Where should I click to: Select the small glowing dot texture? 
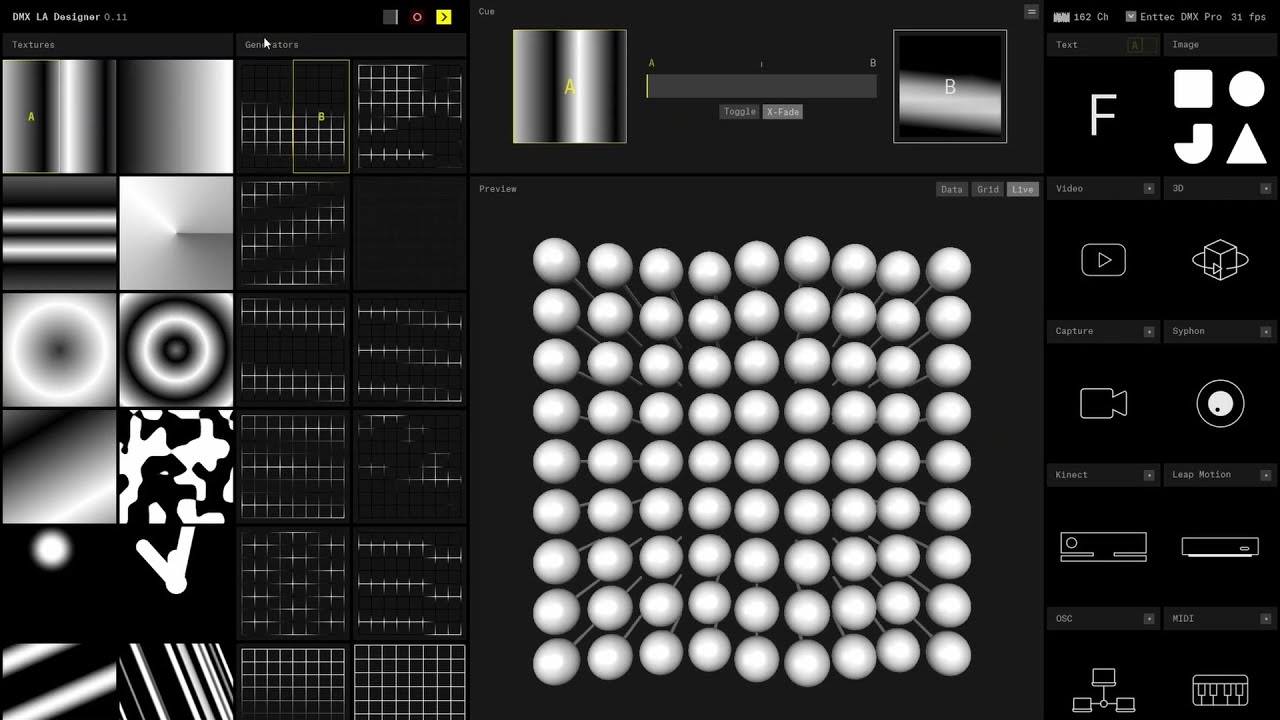[x=59, y=583]
